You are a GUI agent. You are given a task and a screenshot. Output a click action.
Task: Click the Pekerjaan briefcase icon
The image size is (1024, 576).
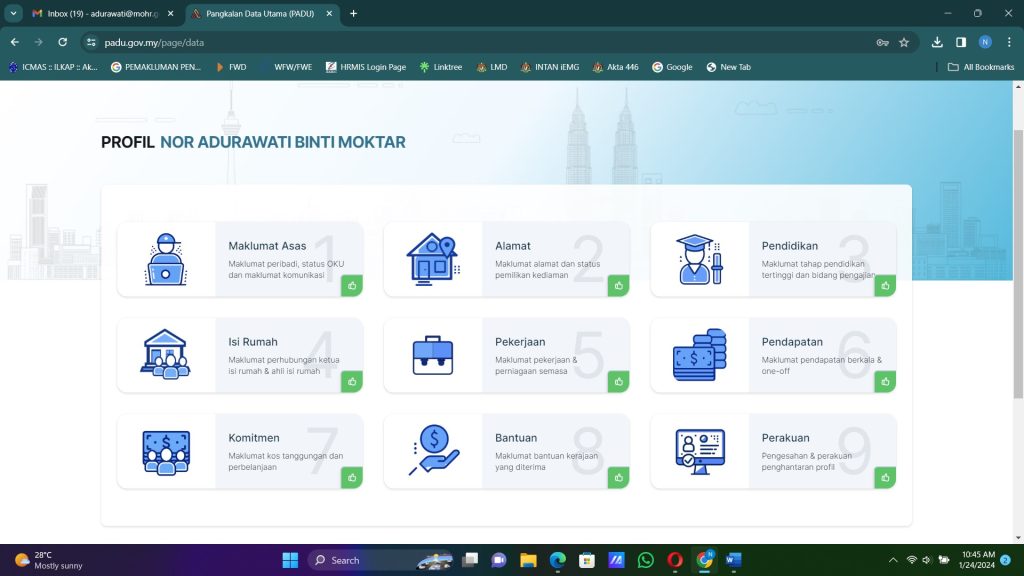coord(433,355)
